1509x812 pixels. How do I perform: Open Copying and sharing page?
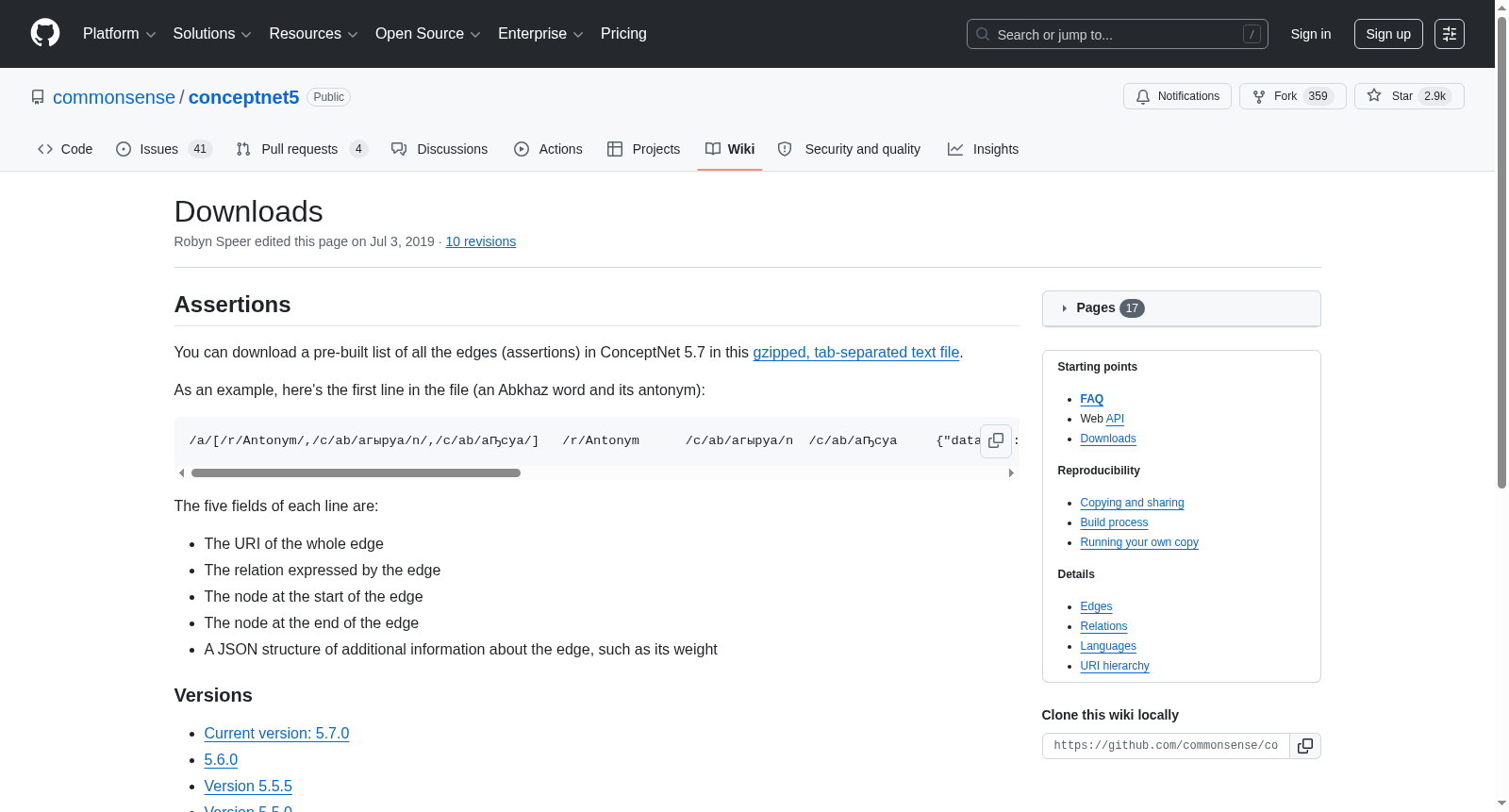point(1132,503)
